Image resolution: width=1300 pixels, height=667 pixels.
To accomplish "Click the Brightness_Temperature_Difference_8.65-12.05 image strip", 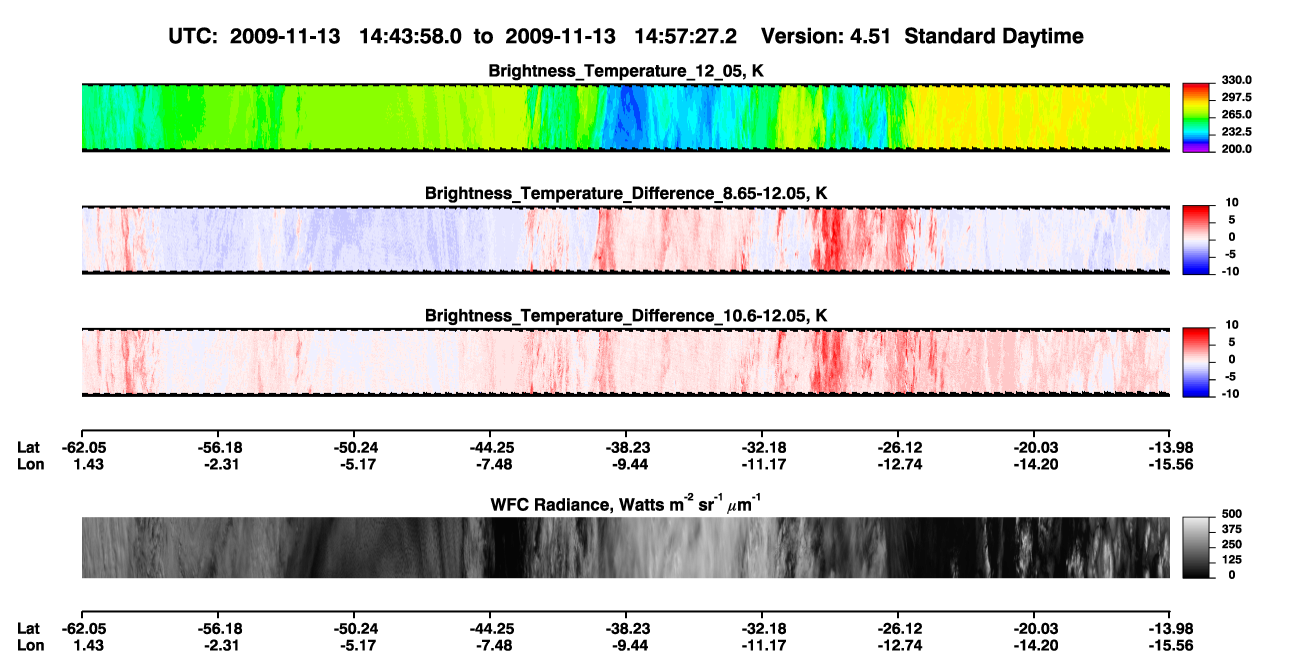I will tap(626, 239).
